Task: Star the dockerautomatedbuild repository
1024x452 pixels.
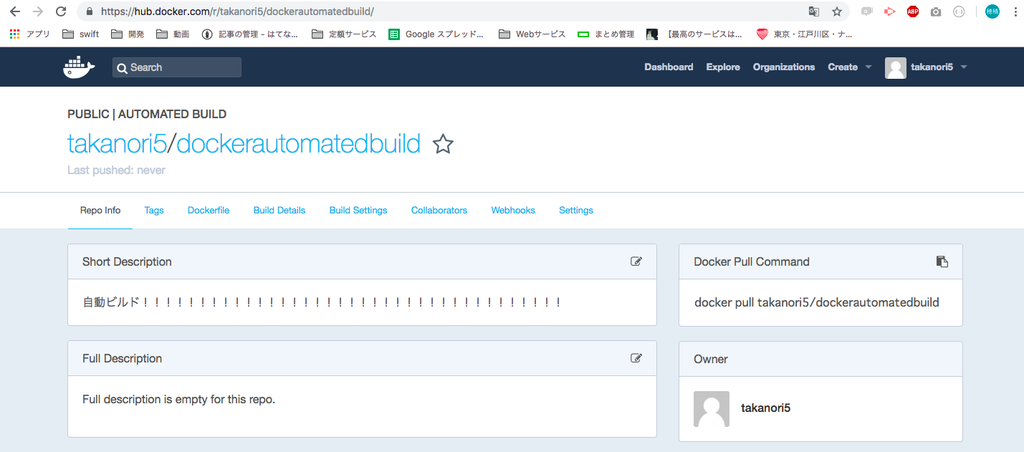Action: pos(443,144)
